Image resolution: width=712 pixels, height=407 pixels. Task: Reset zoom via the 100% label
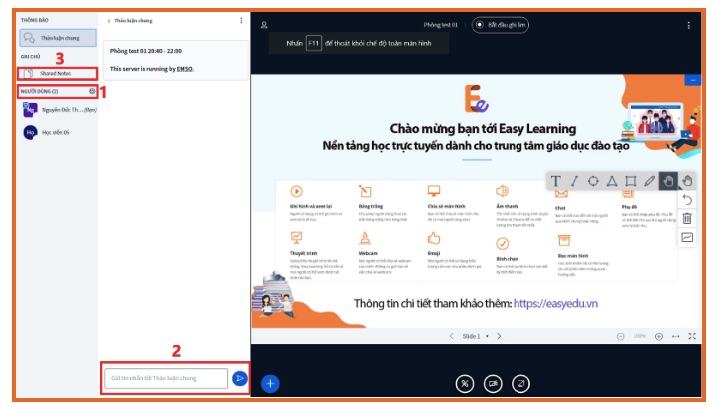click(x=640, y=336)
